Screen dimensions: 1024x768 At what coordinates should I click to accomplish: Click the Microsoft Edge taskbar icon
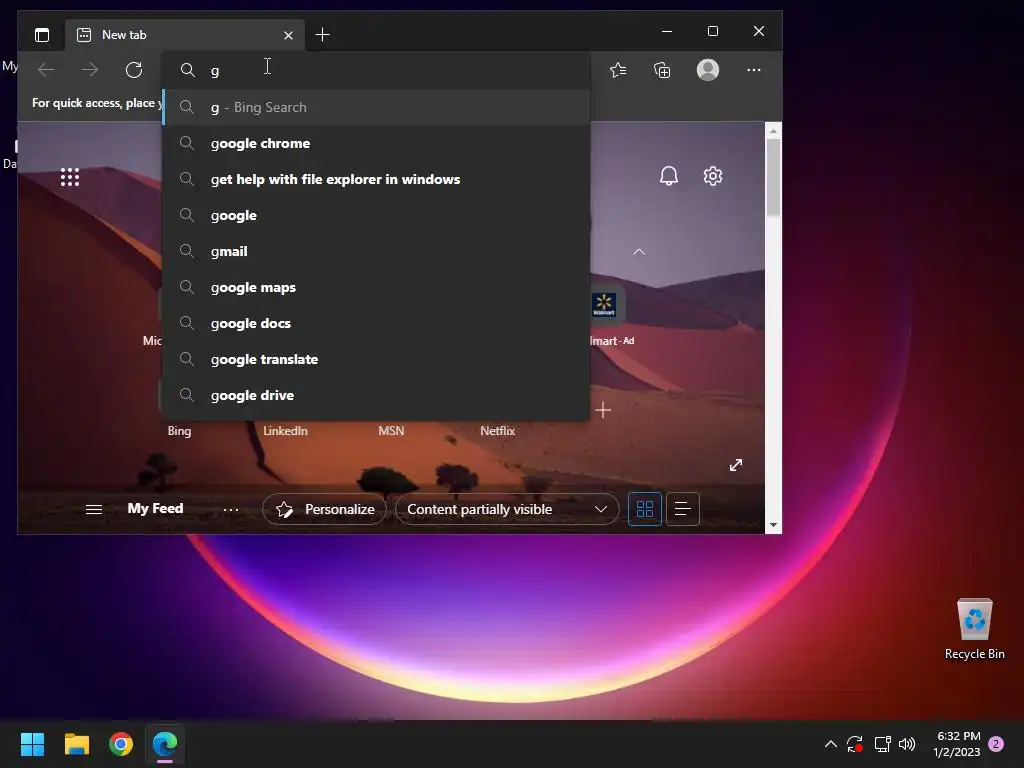point(165,744)
